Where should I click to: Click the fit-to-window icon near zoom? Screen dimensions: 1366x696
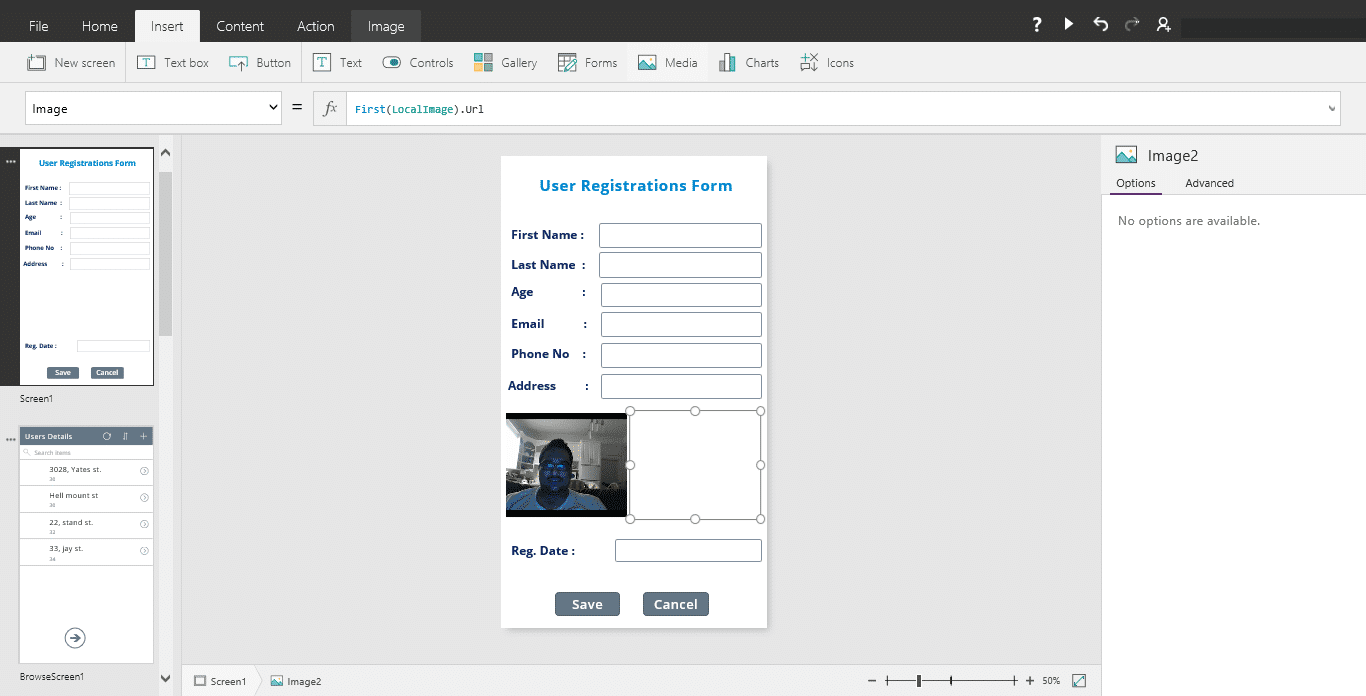1079,681
